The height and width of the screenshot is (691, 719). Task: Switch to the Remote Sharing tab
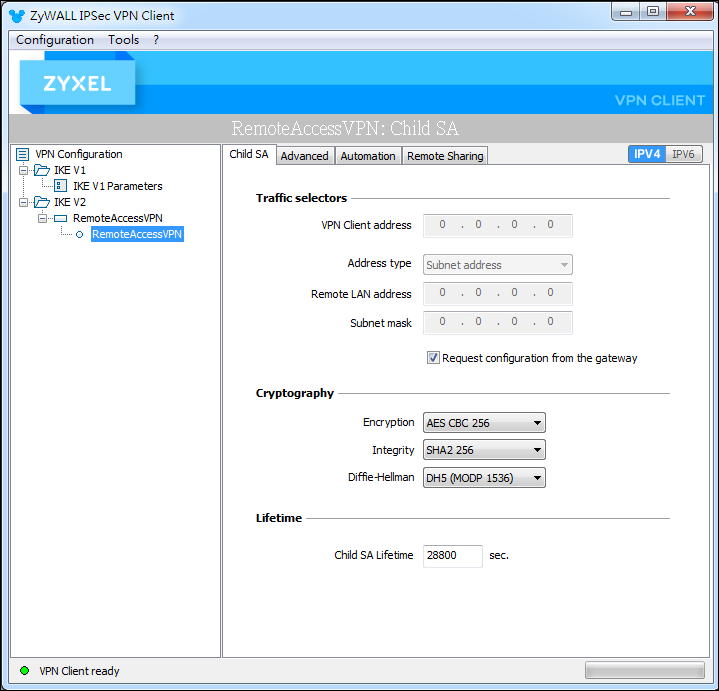[445, 156]
